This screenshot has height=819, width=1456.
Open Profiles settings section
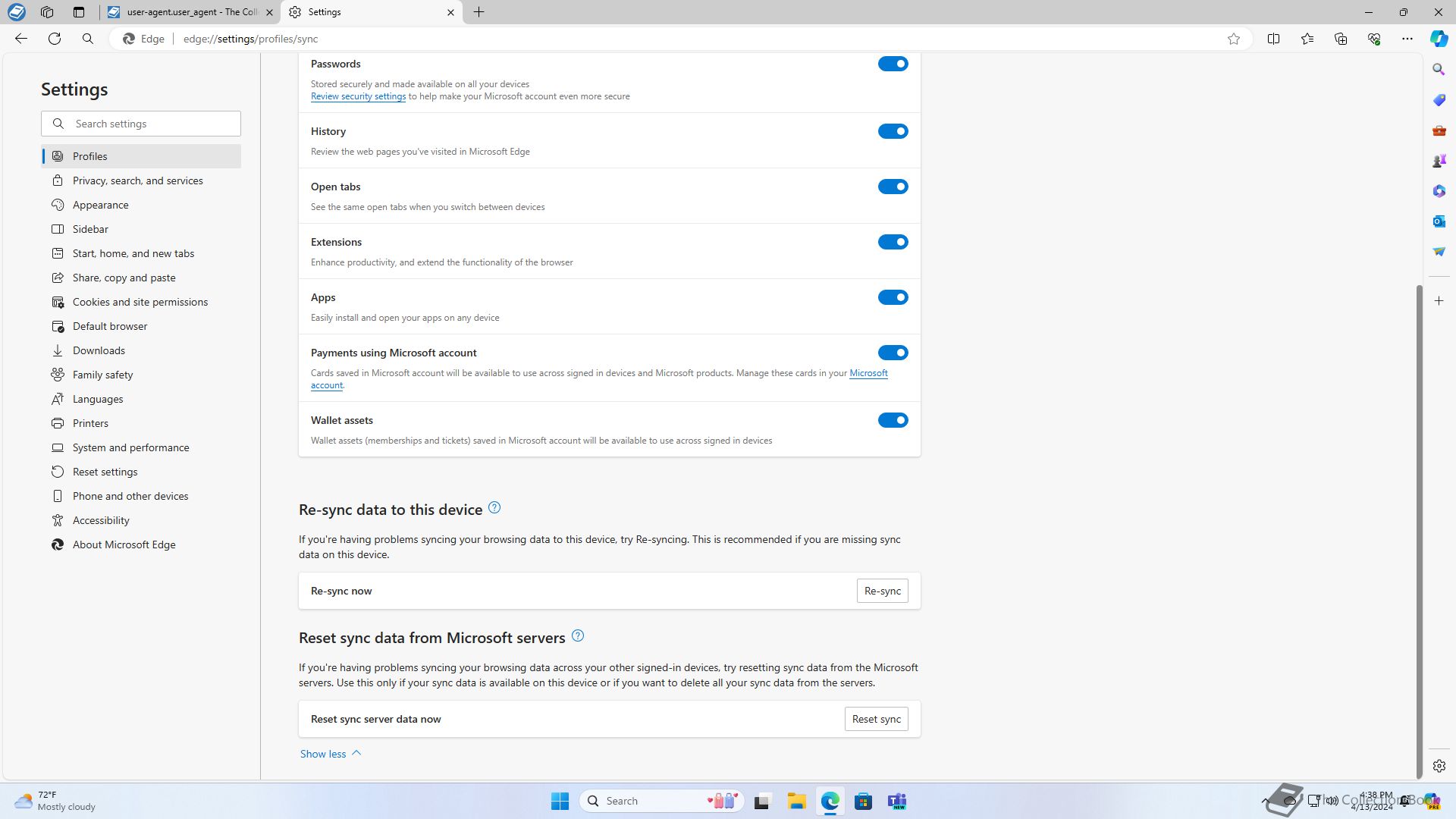coord(141,157)
